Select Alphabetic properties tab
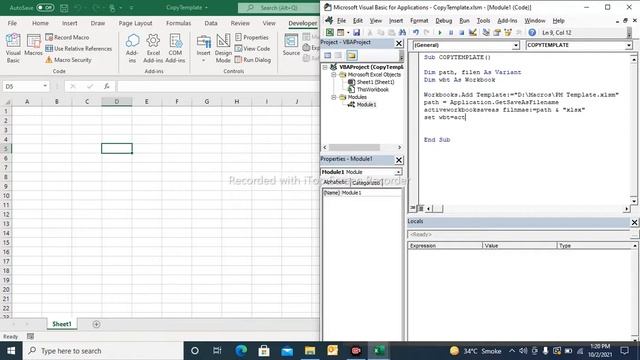Image resolution: width=640 pixels, height=360 pixels. point(335,182)
